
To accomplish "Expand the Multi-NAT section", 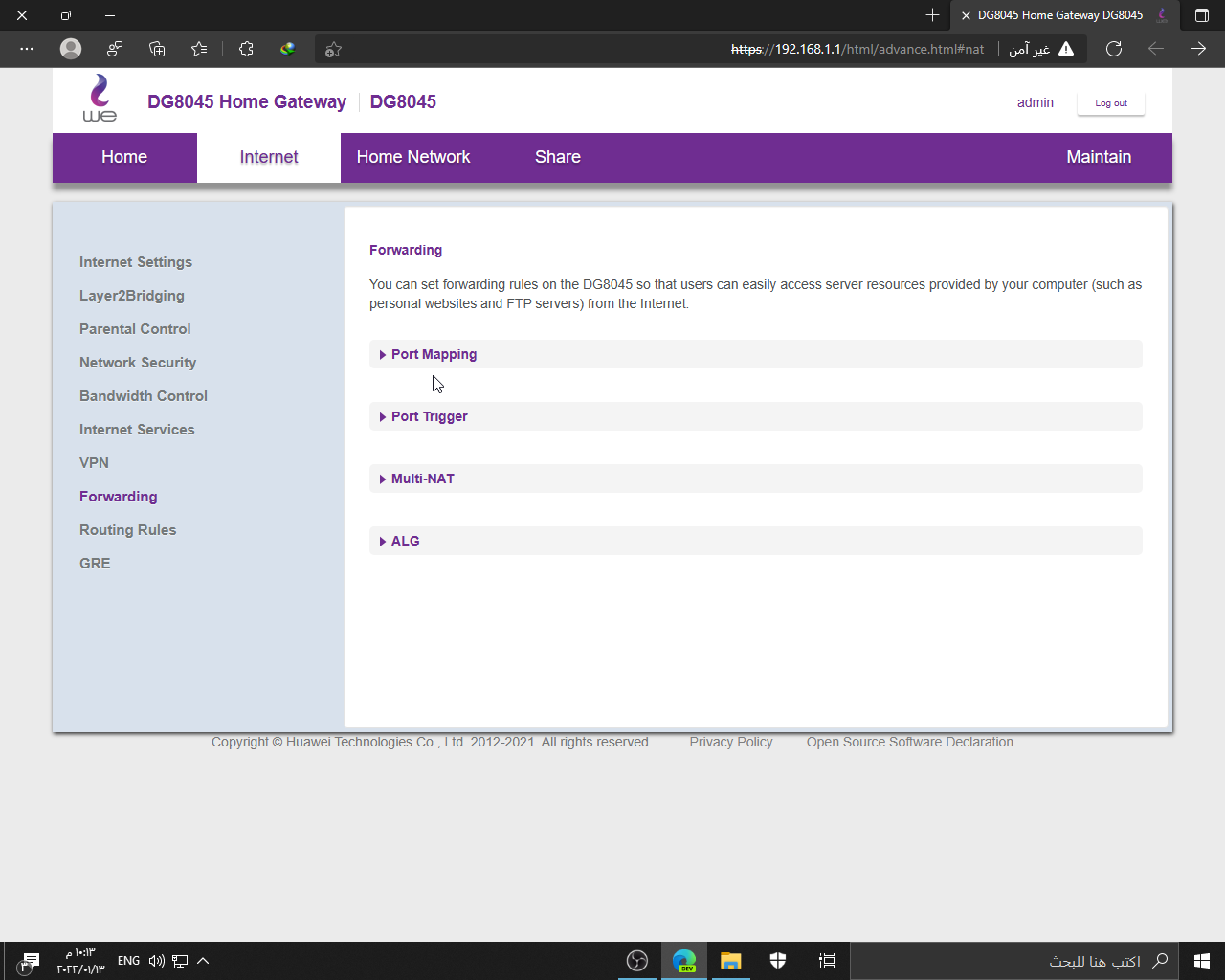I will click(422, 479).
